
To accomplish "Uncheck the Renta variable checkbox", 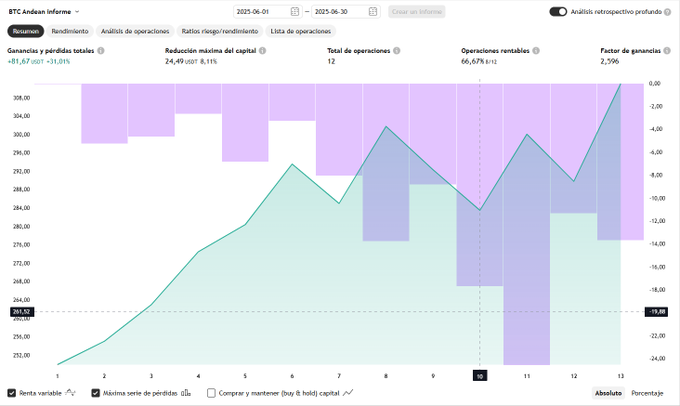I will click(x=12, y=393).
